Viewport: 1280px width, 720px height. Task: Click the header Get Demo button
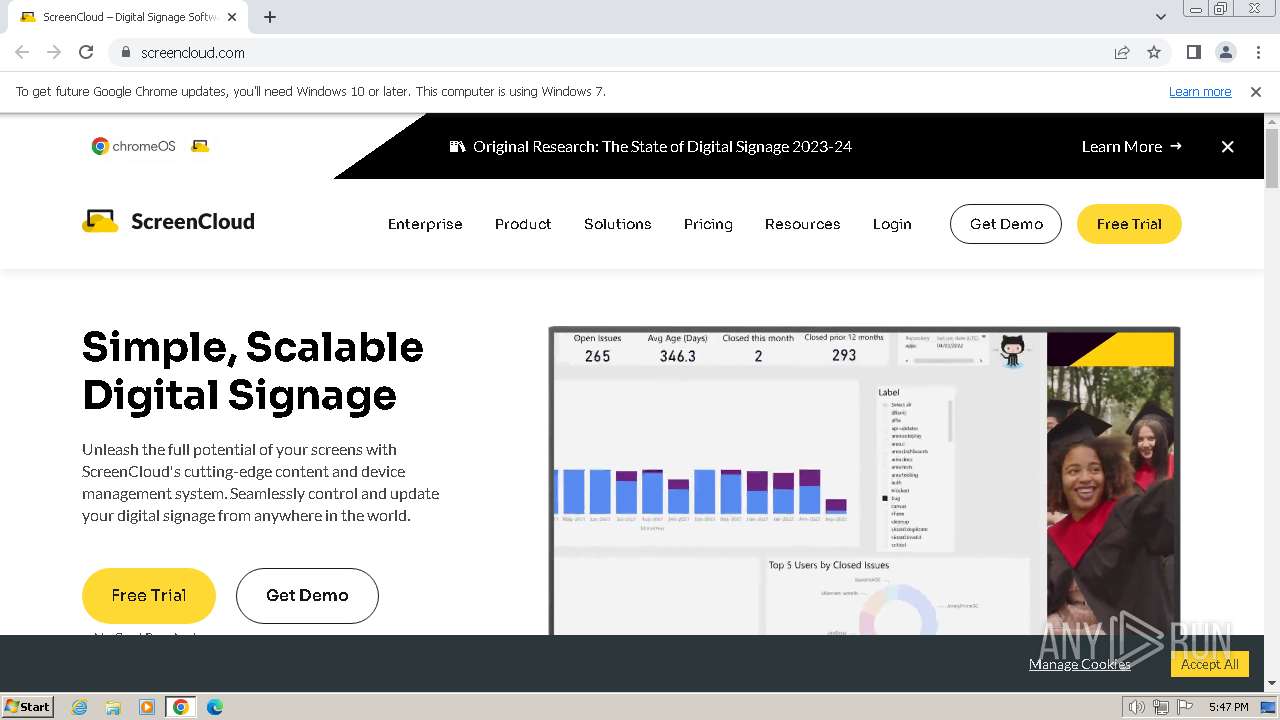(x=1006, y=224)
